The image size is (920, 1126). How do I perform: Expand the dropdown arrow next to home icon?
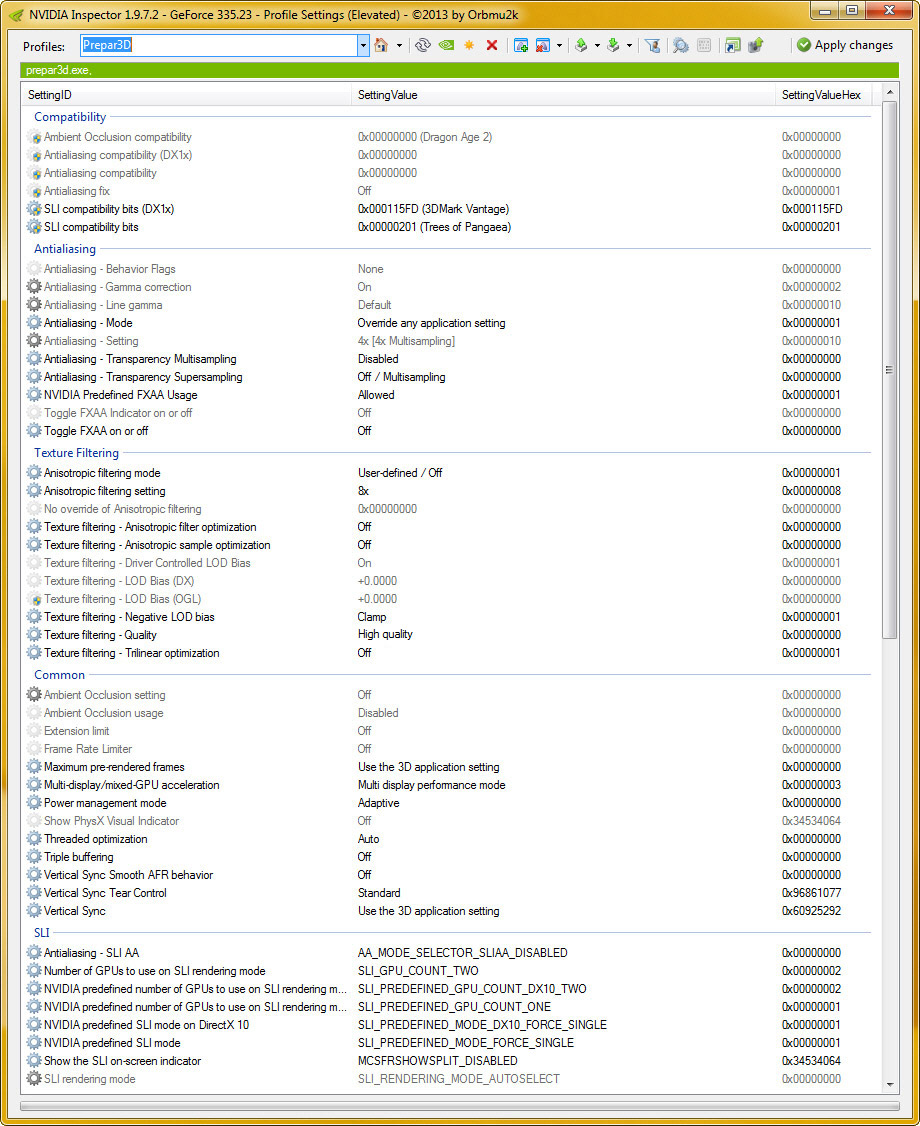tap(399, 45)
